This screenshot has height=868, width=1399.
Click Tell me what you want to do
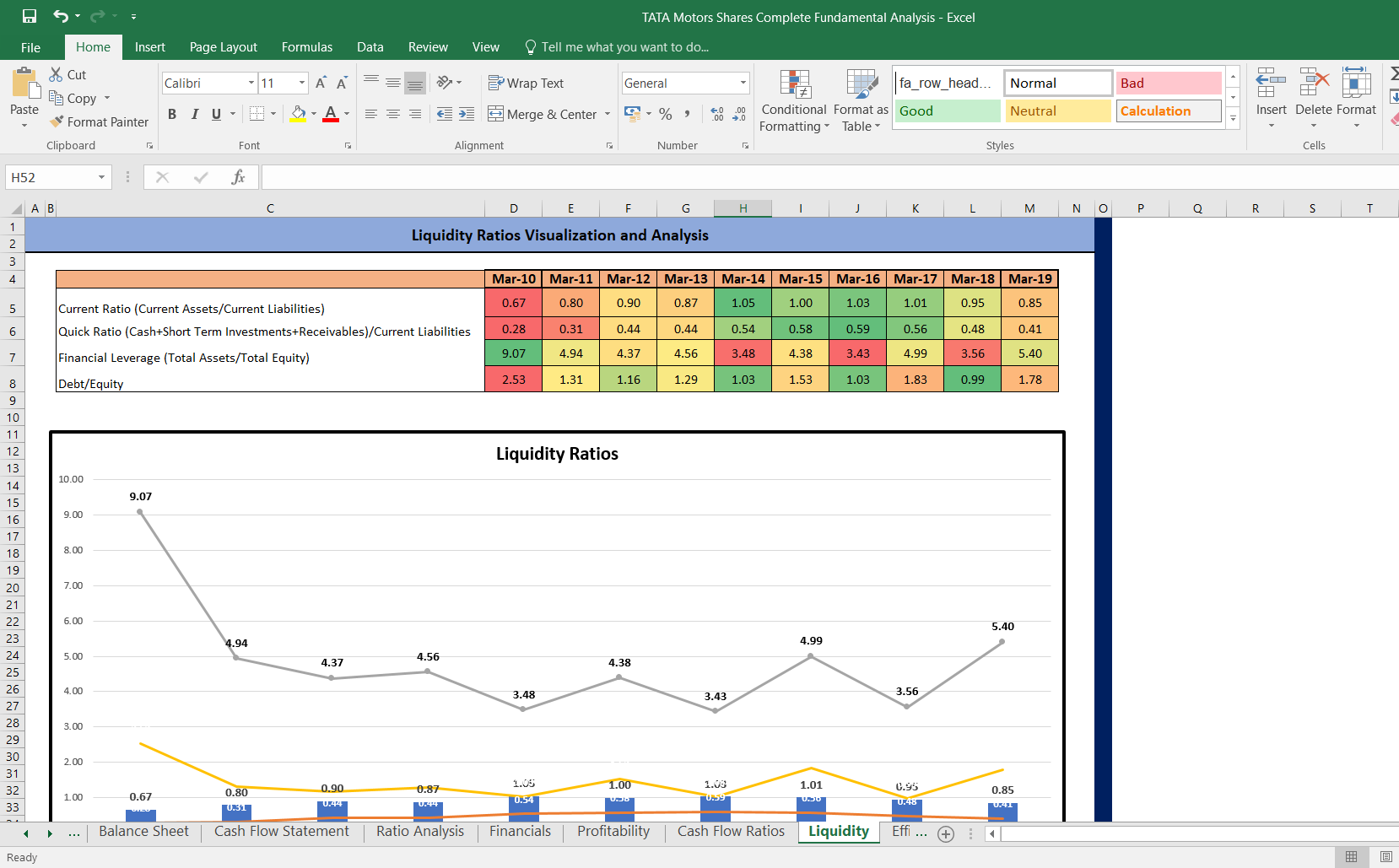point(617,47)
